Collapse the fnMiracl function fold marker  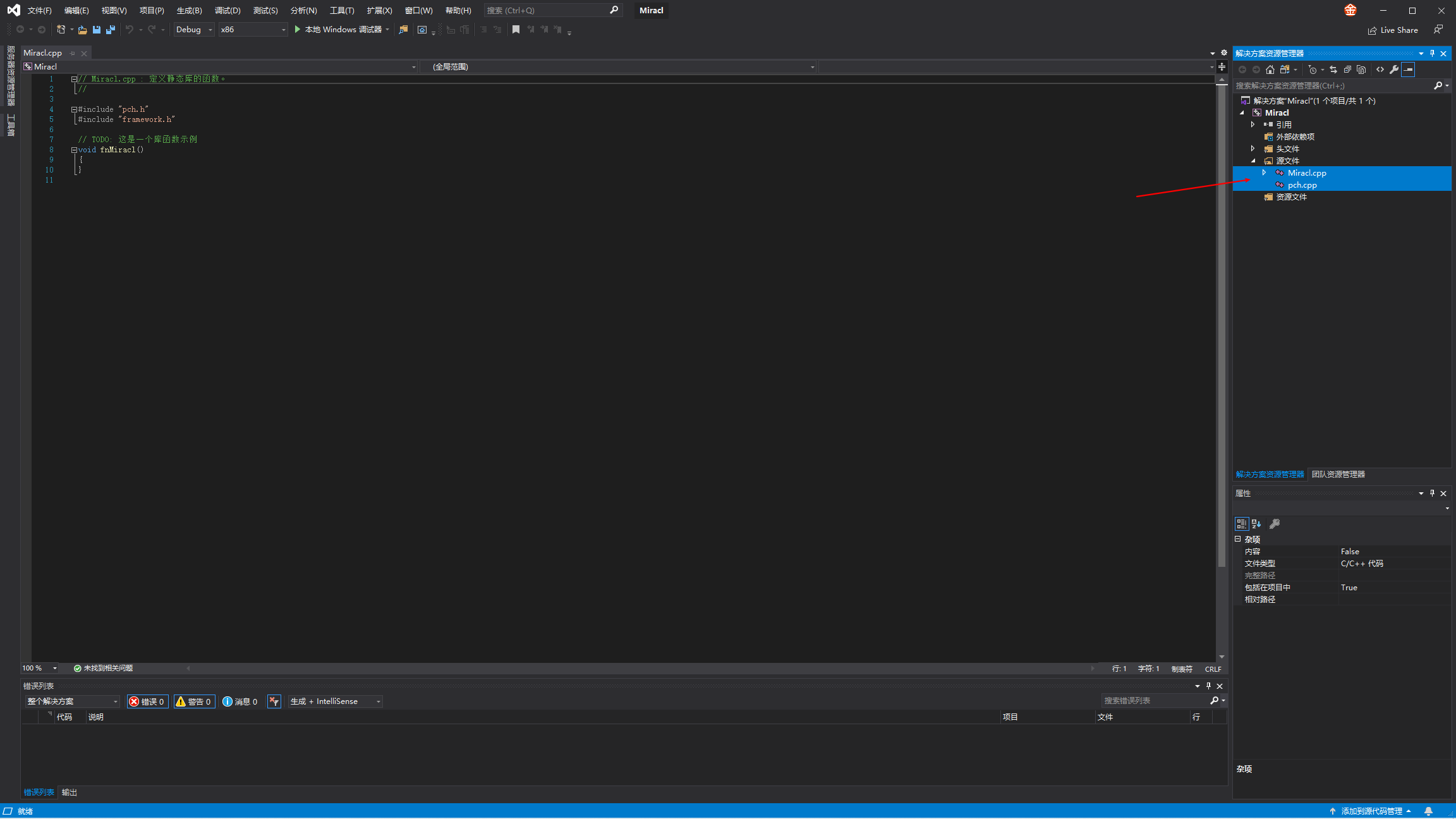[x=74, y=150]
